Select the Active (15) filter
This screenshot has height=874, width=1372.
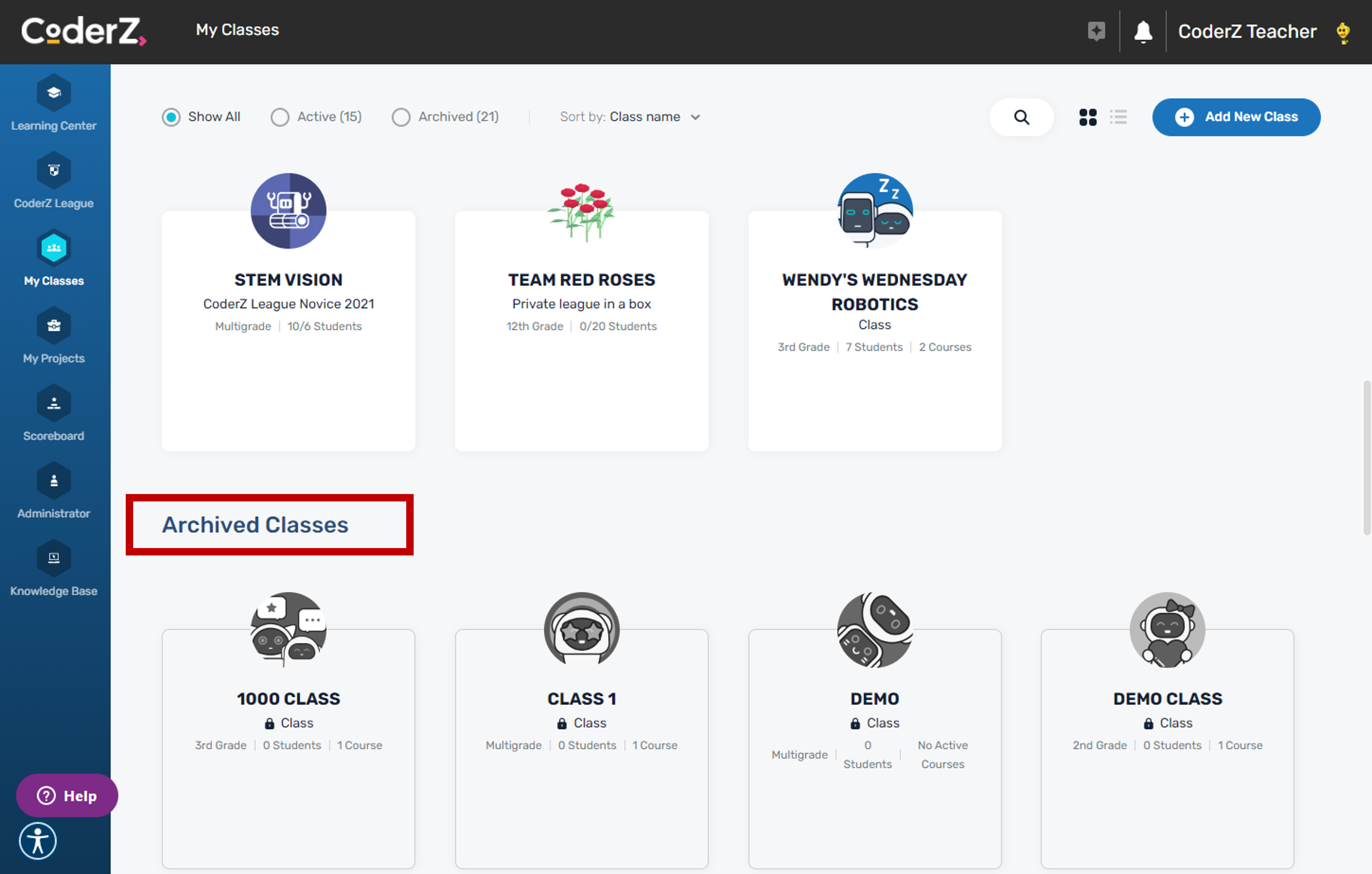coord(280,117)
